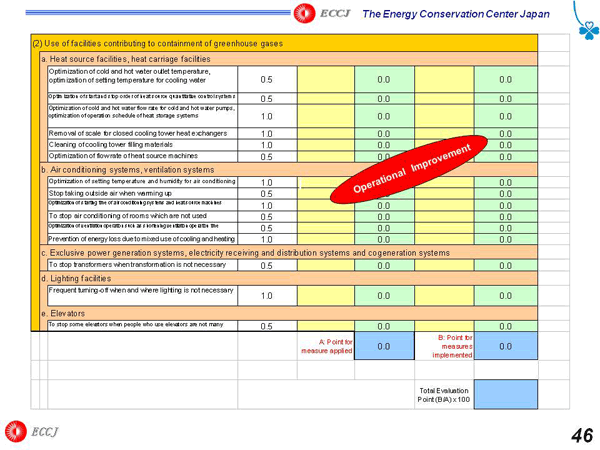
Task: Click measure-applied yellow cell in lighting turning-off row
Action: [326, 295]
